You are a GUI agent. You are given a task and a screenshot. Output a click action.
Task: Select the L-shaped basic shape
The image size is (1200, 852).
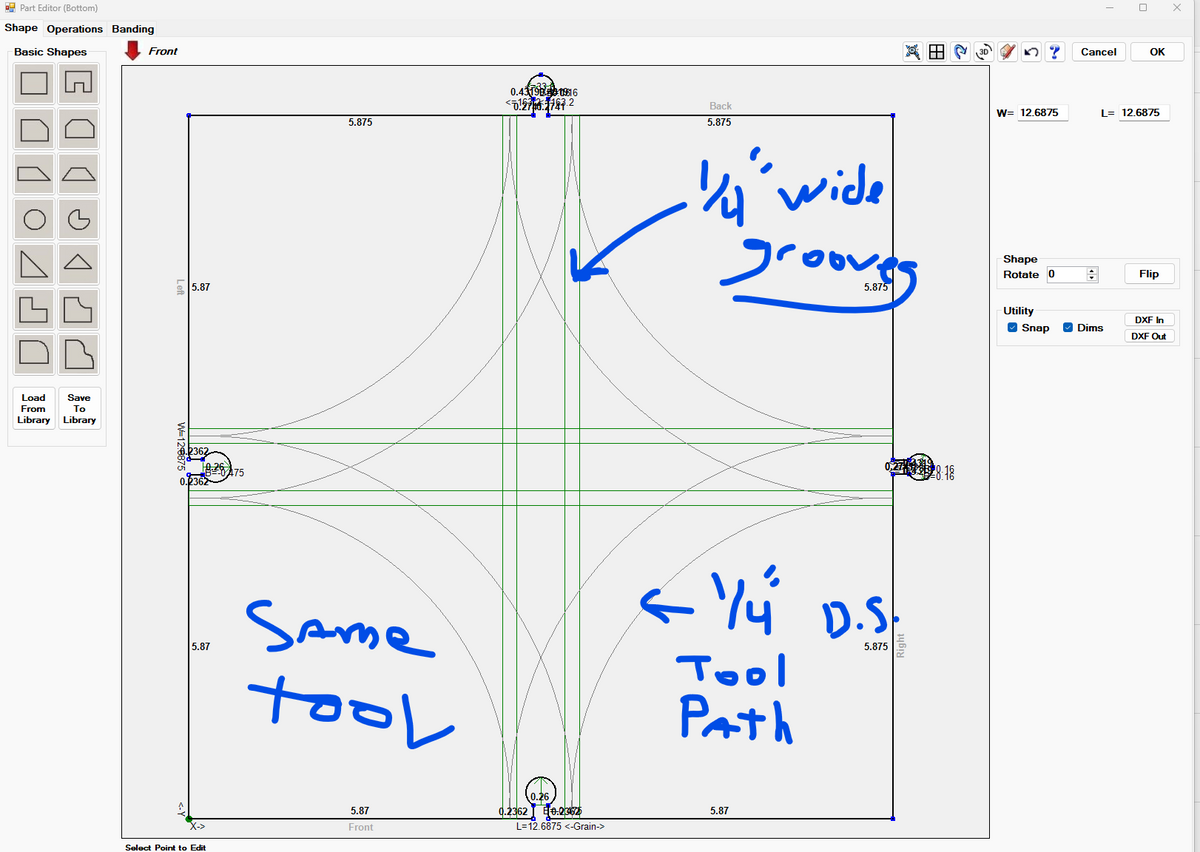point(34,309)
